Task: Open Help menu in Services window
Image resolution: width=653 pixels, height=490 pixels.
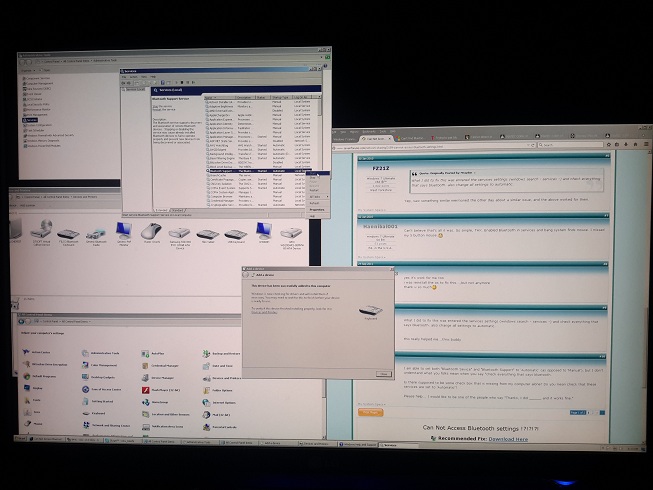Action: pos(153,77)
